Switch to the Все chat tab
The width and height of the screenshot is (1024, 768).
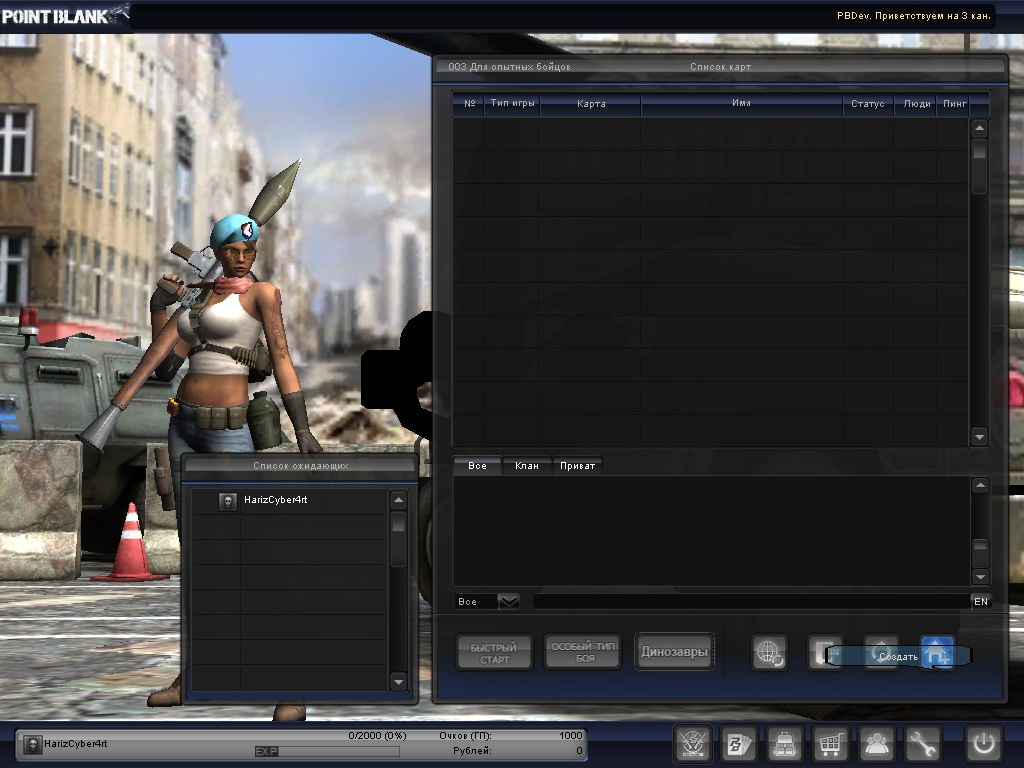click(x=477, y=466)
